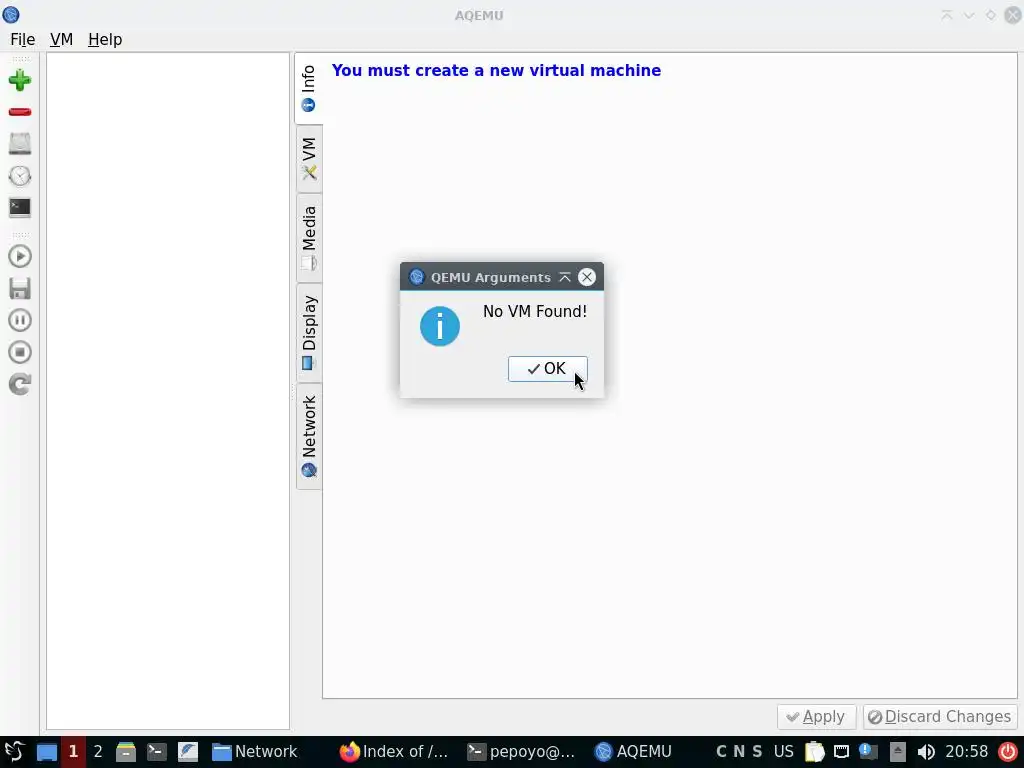Click the Apply button
This screenshot has width=1024, height=768.
click(x=816, y=716)
